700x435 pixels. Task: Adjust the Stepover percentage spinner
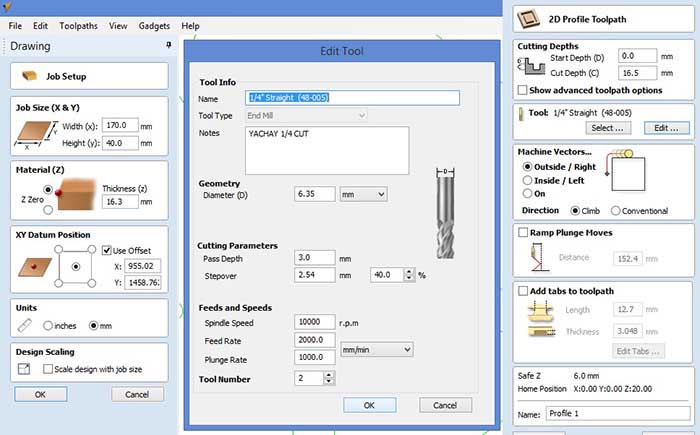pyautogui.click(x=409, y=275)
